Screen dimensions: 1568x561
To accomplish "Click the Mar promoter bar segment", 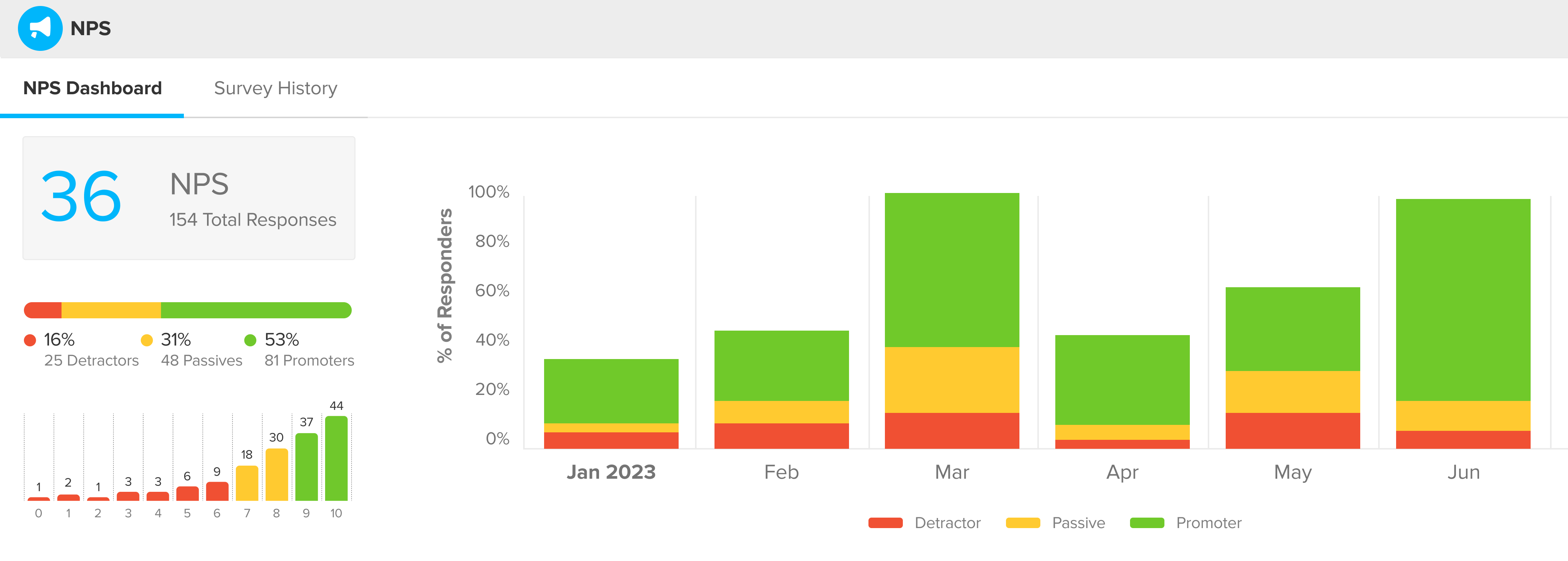I will click(x=952, y=270).
